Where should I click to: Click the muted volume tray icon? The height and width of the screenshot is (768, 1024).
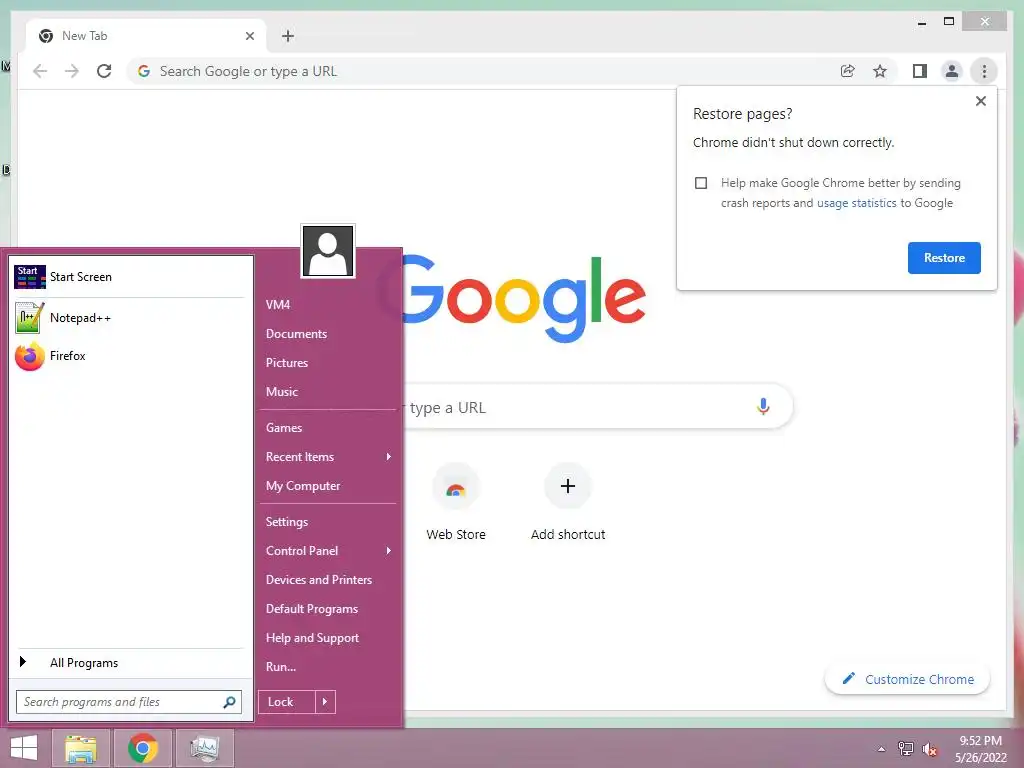[x=929, y=749]
